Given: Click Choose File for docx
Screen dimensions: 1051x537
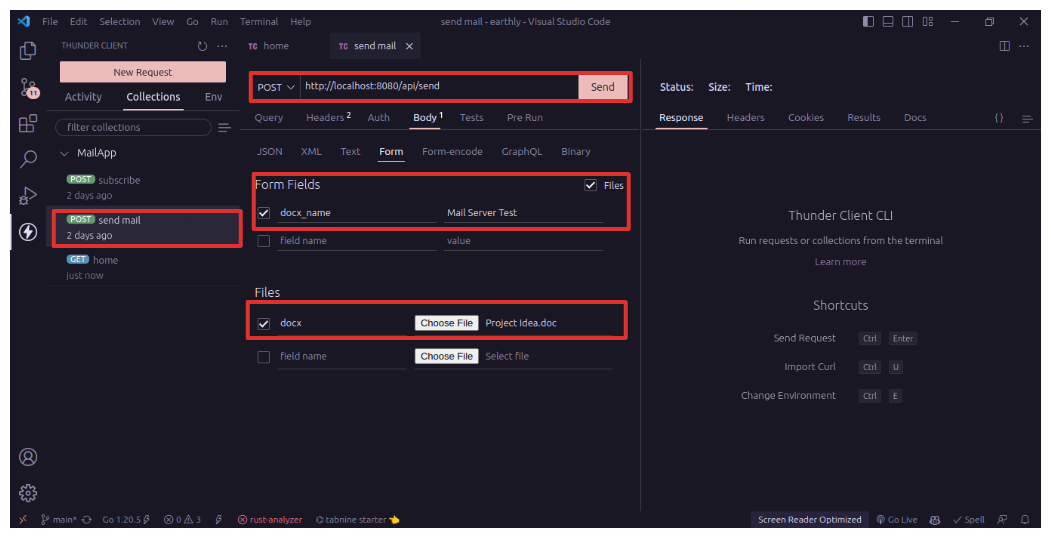Looking at the screenshot, I should 446,324.
